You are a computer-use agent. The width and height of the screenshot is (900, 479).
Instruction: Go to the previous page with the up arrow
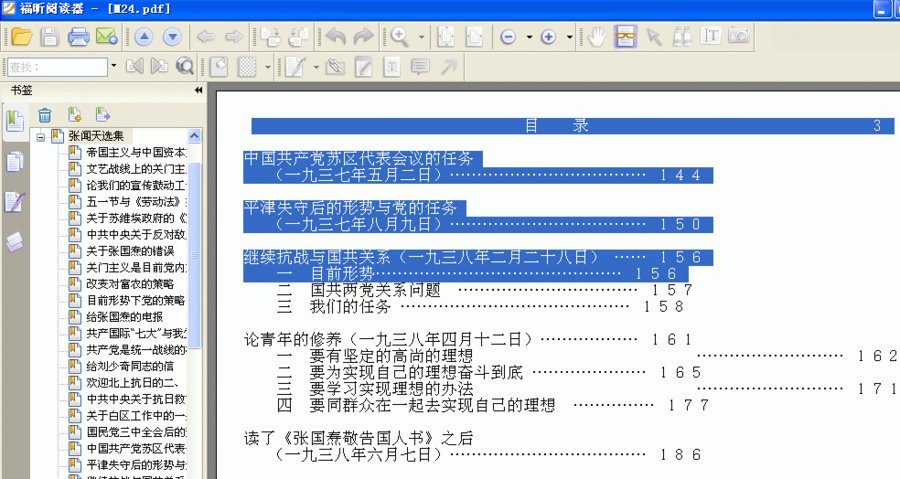point(144,37)
